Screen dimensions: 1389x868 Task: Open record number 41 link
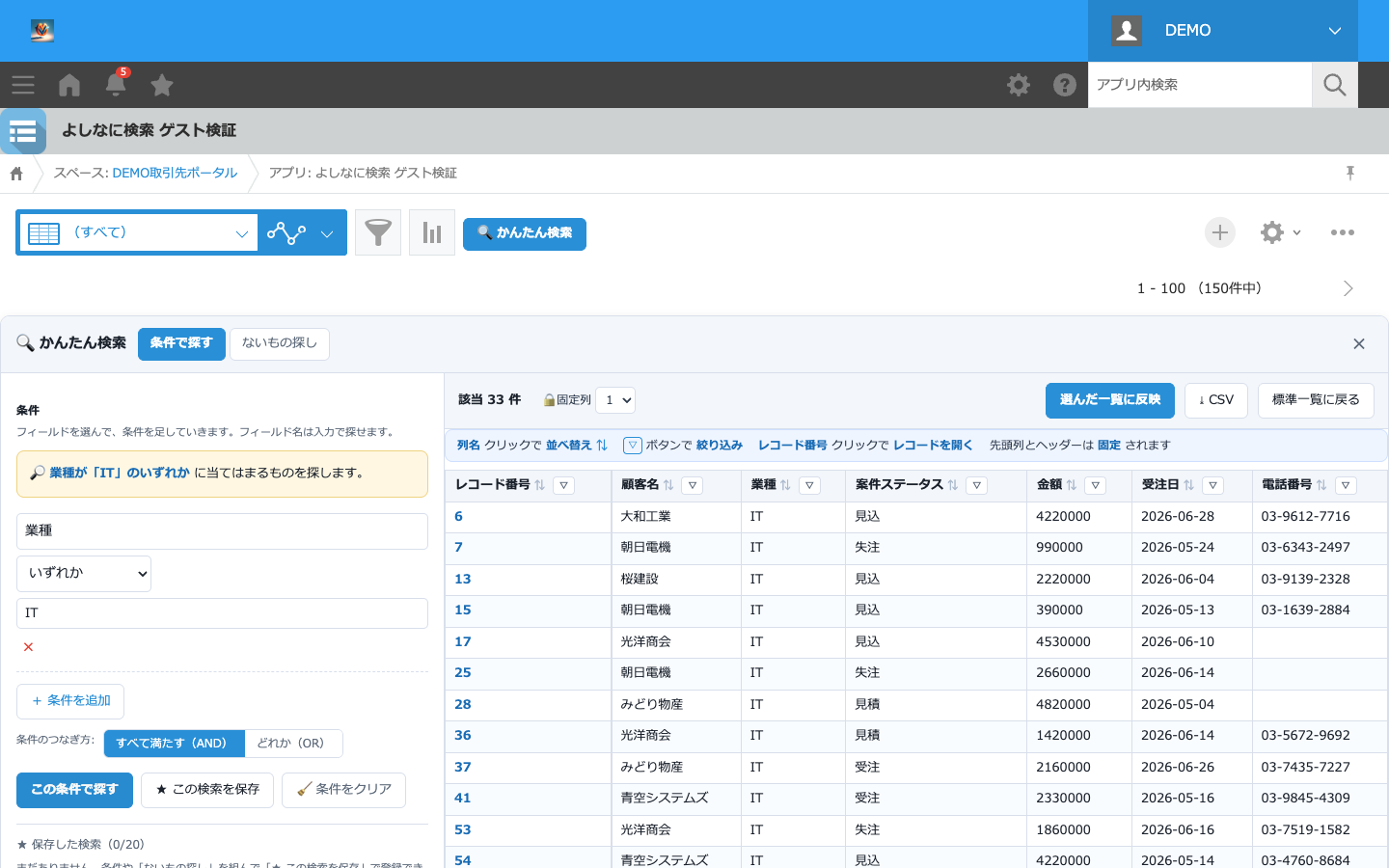coord(463,799)
